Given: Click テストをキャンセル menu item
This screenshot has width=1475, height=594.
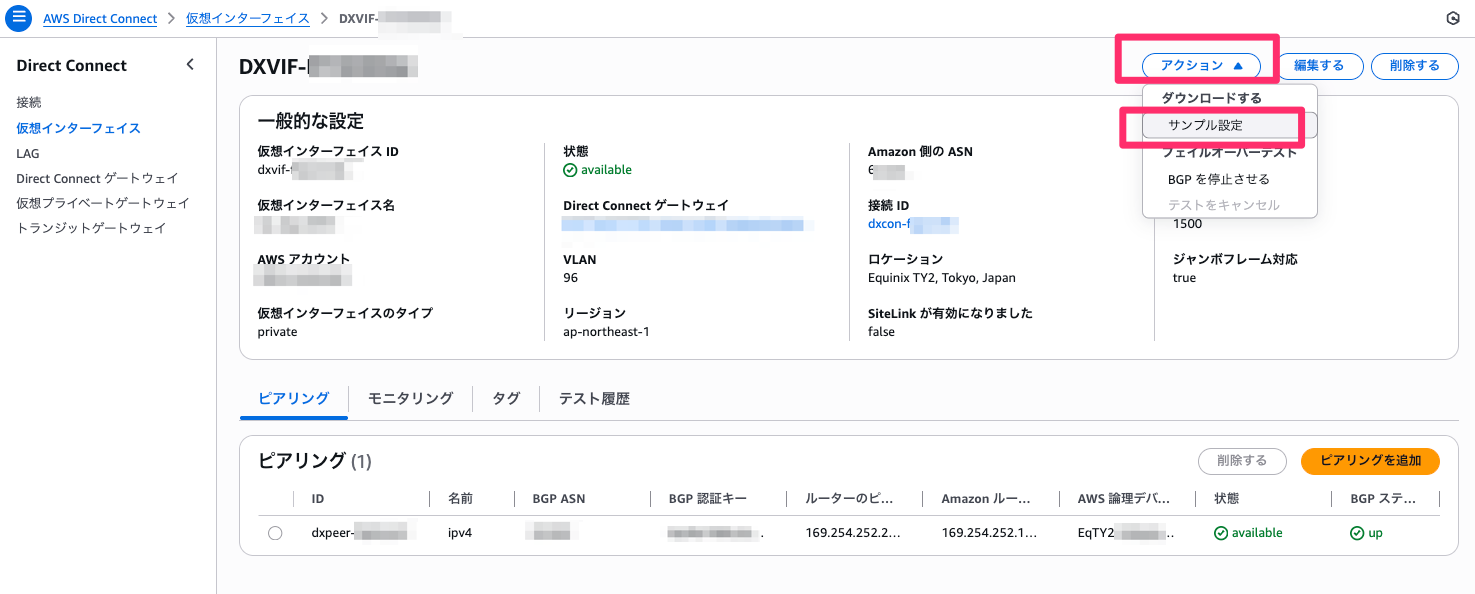Looking at the screenshot, I should click(1223, 205).
